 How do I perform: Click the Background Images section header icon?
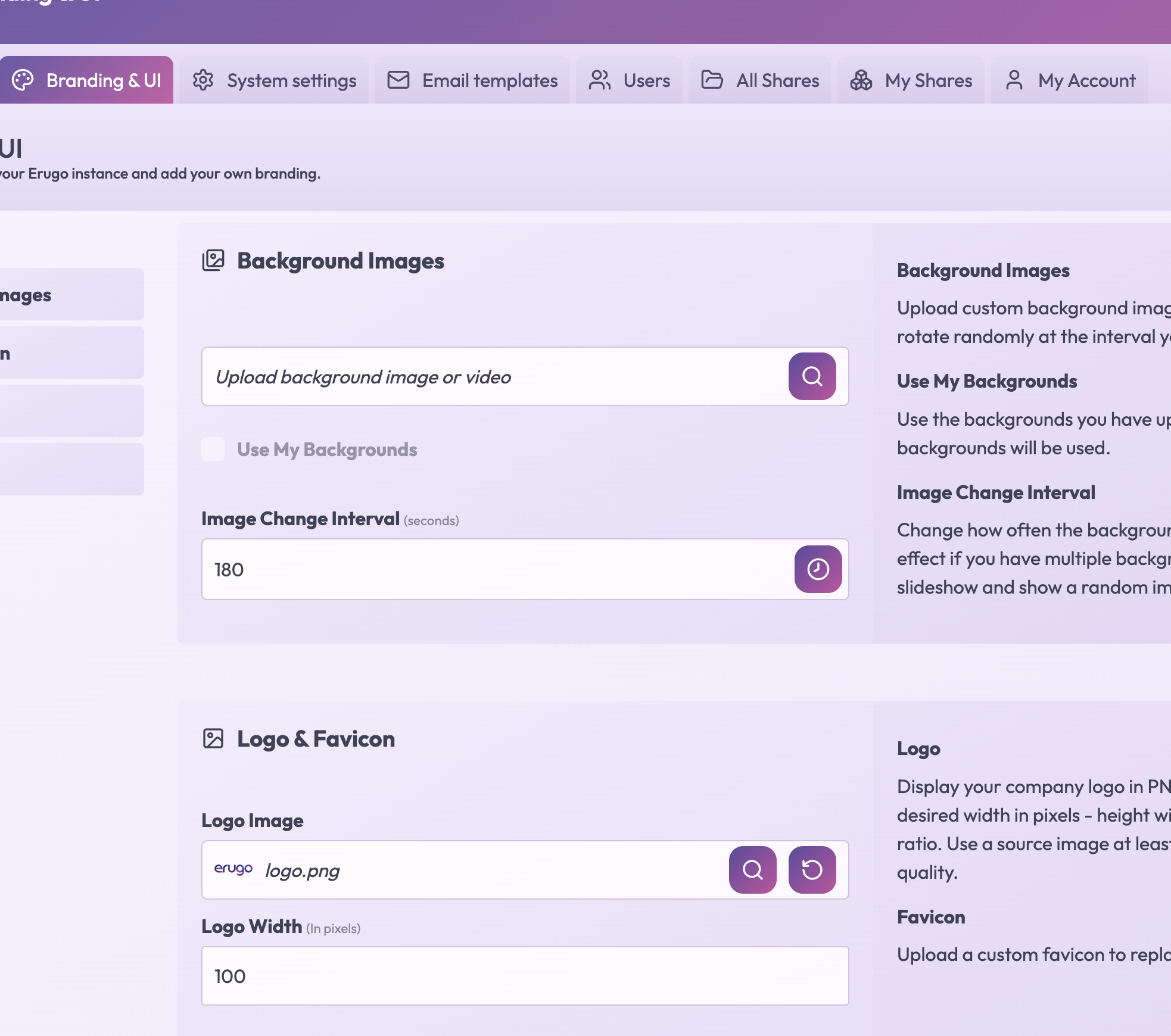click(214, 260)
